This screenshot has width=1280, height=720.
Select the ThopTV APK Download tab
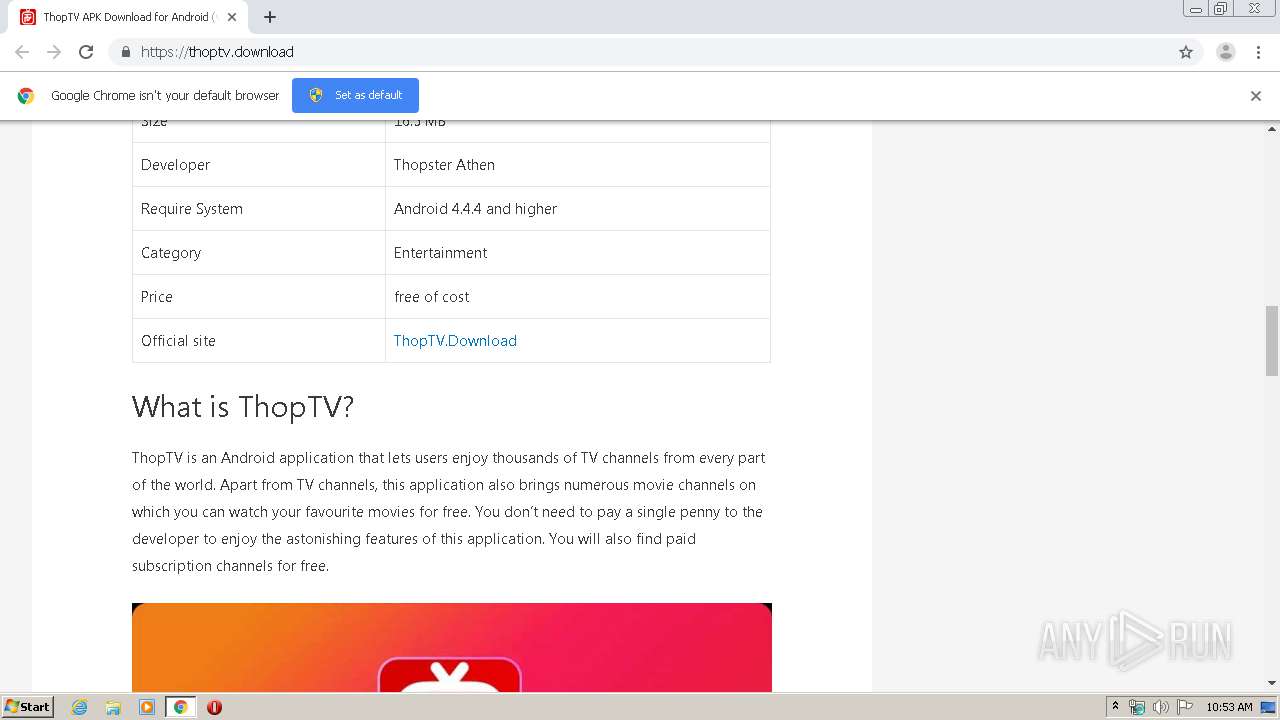(130, 17)
